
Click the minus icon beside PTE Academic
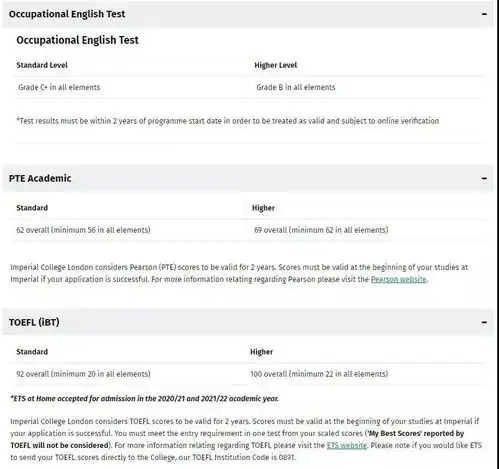click(484, 178)
